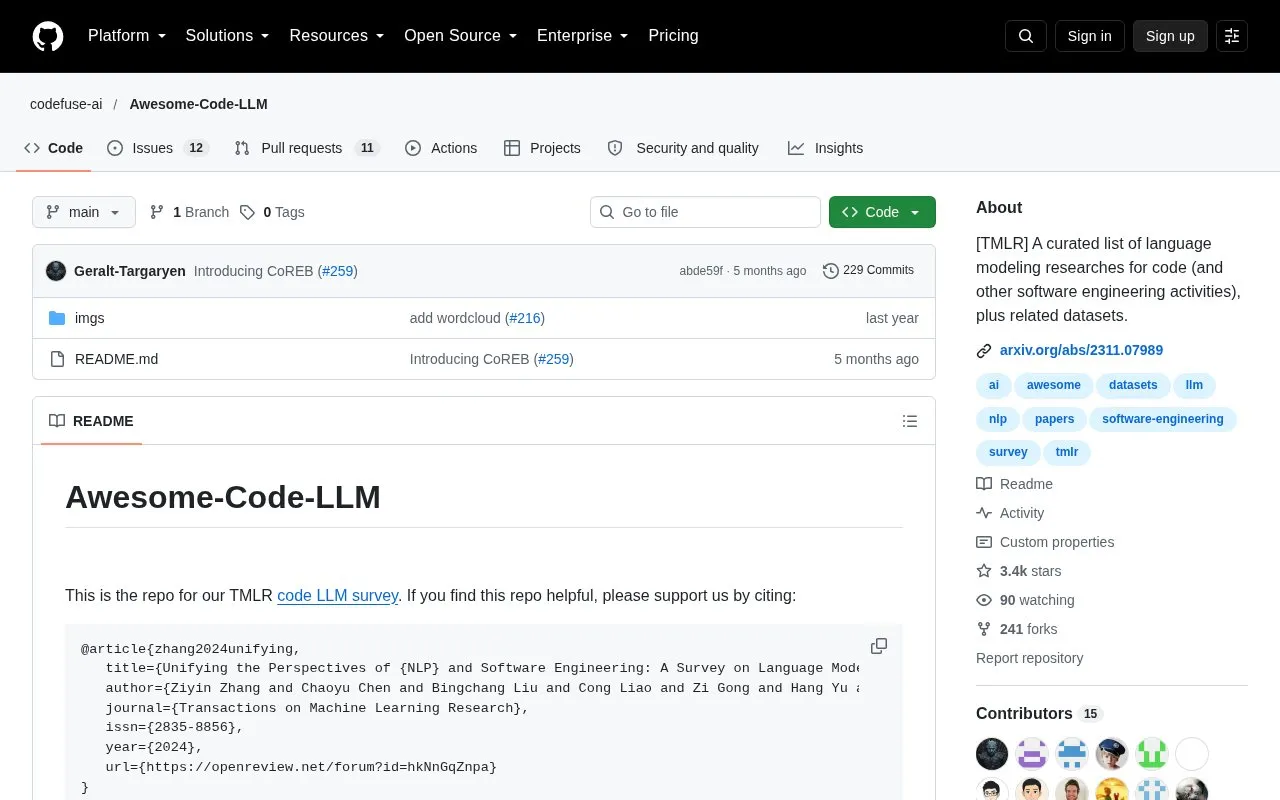Expand the Solutions menu
1280x800 pixels.
(x=228, y=36)
